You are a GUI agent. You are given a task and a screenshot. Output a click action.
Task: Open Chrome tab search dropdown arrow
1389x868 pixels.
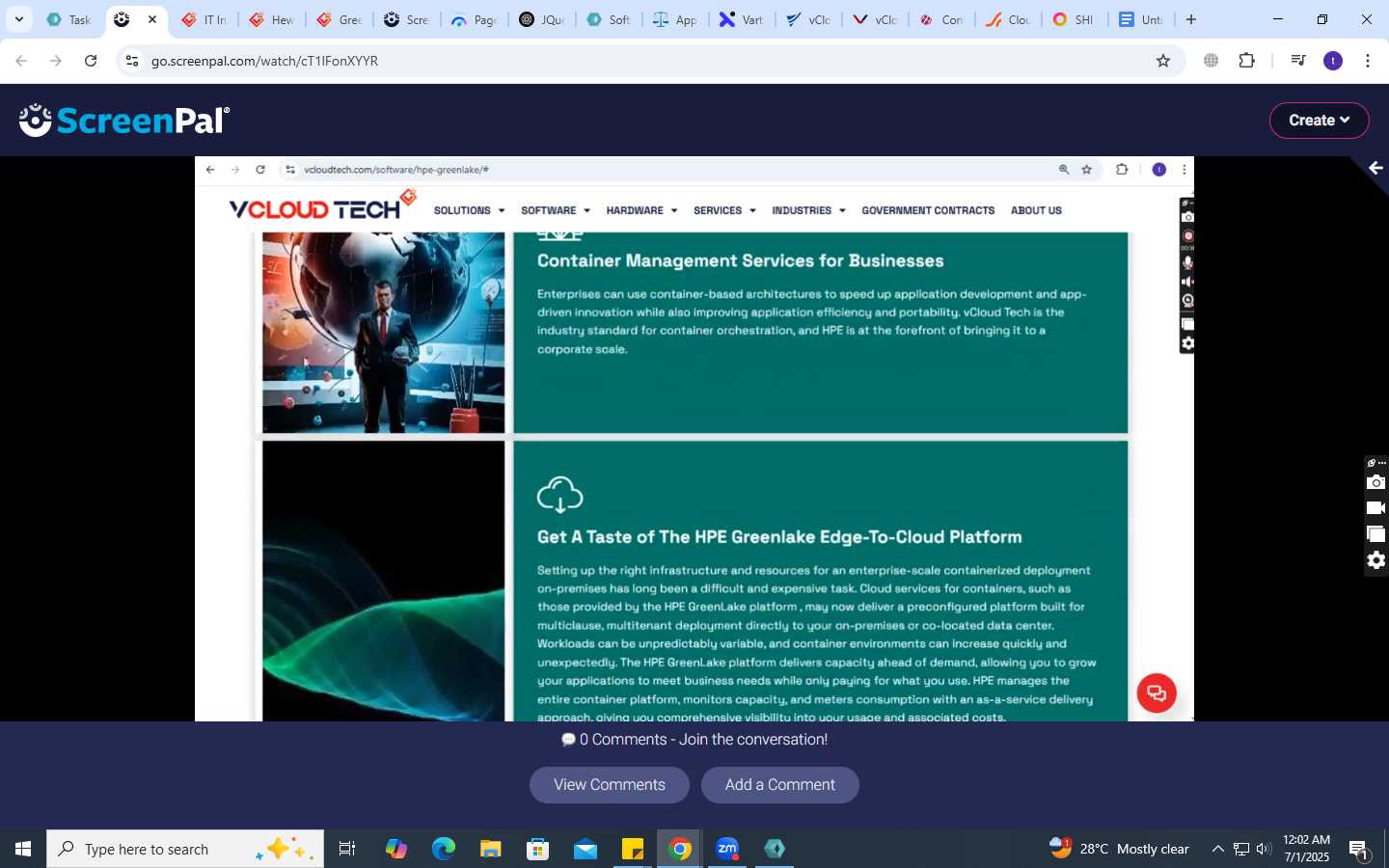[x=18, y=19]
